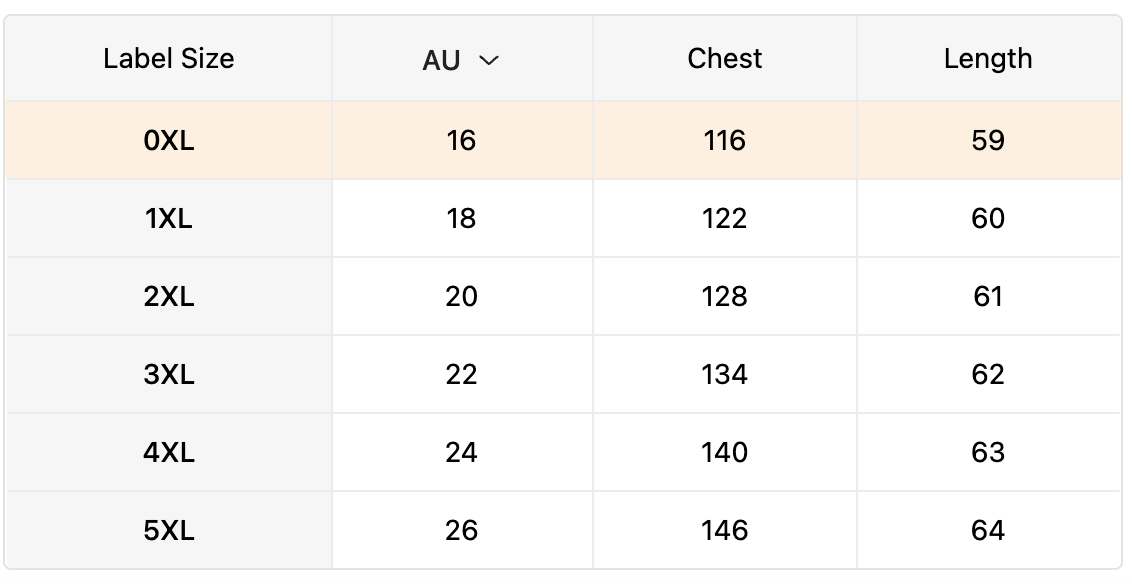Select the chest measurement 134 cell
The width and height of the screenshot is (1132, 588).
pos(725,375)
